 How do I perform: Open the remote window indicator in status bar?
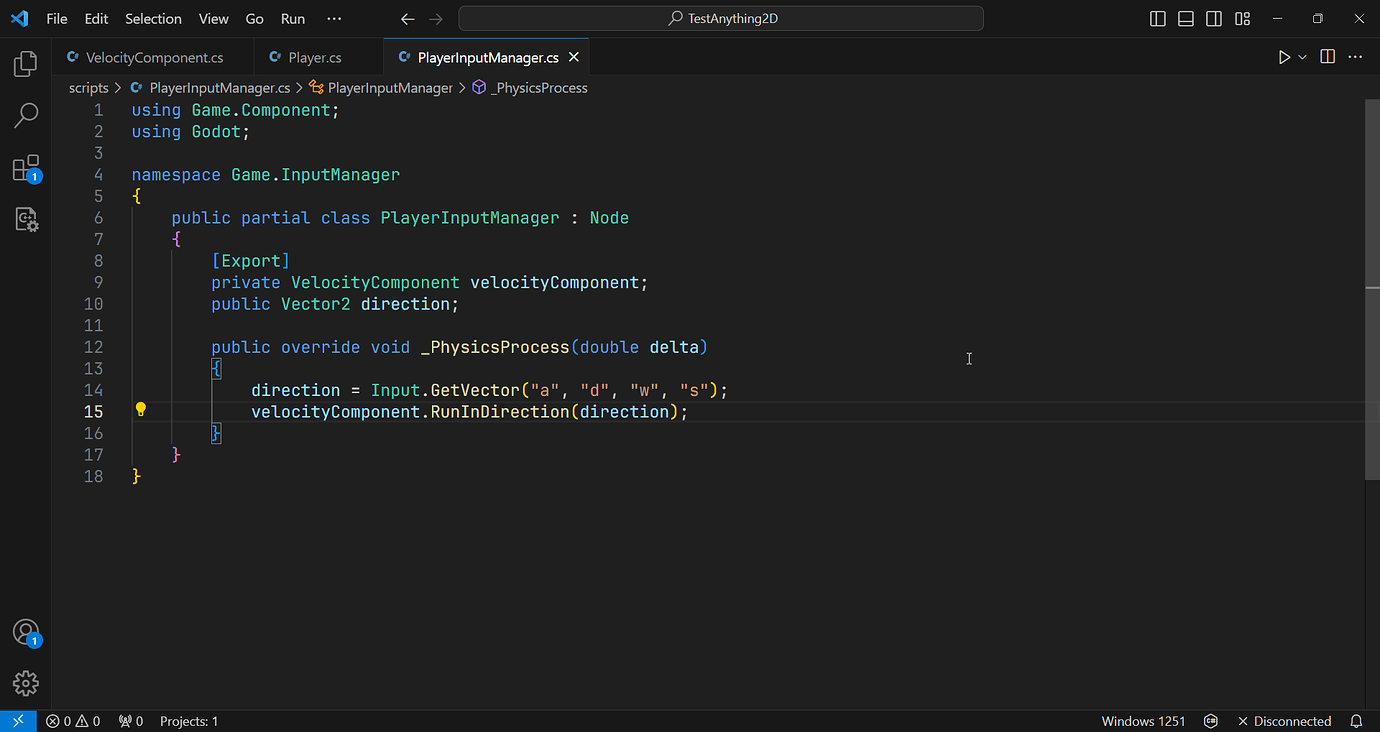pyautogui.click(x=18, y=721)
